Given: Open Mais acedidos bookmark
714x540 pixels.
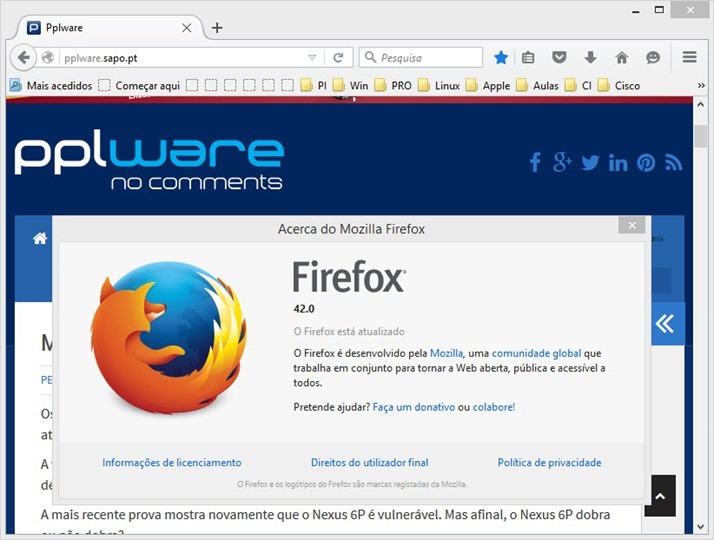Looking at the screenshot, I should (51, 85).
